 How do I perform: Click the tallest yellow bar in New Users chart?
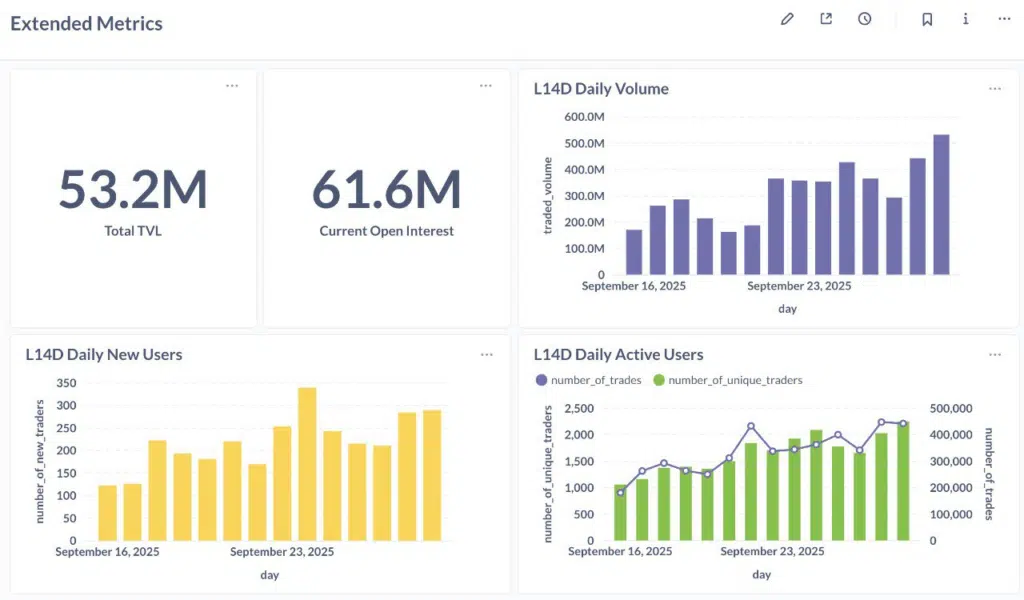point(307,463)
